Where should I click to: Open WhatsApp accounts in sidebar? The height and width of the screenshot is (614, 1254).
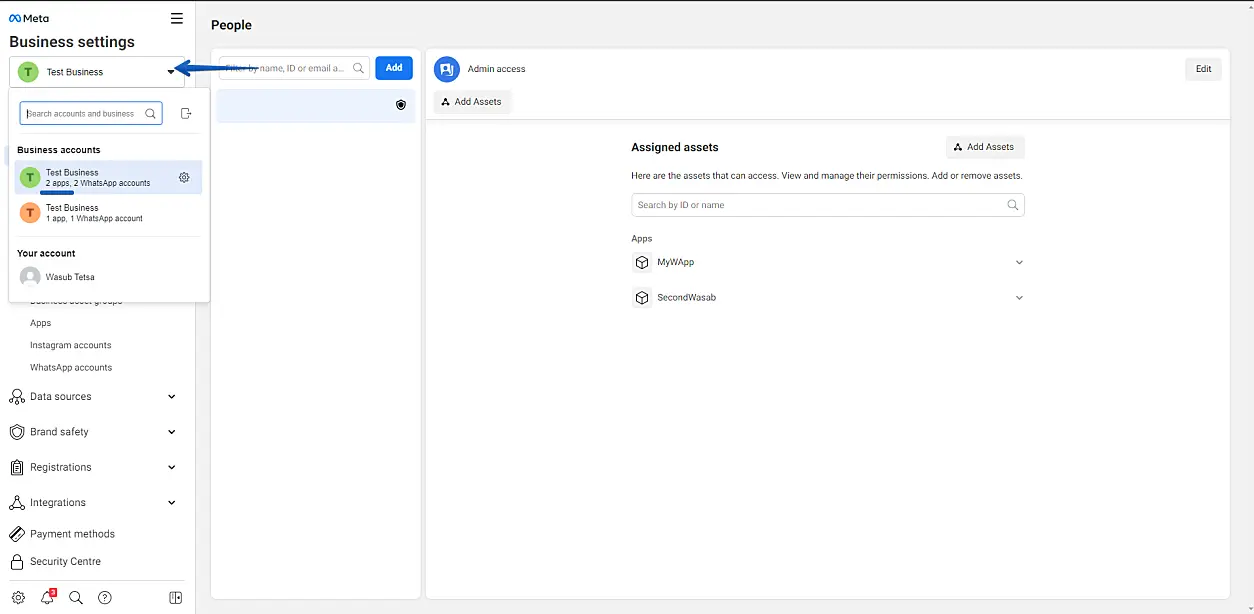pyautogui.click(x=71, y=368)
